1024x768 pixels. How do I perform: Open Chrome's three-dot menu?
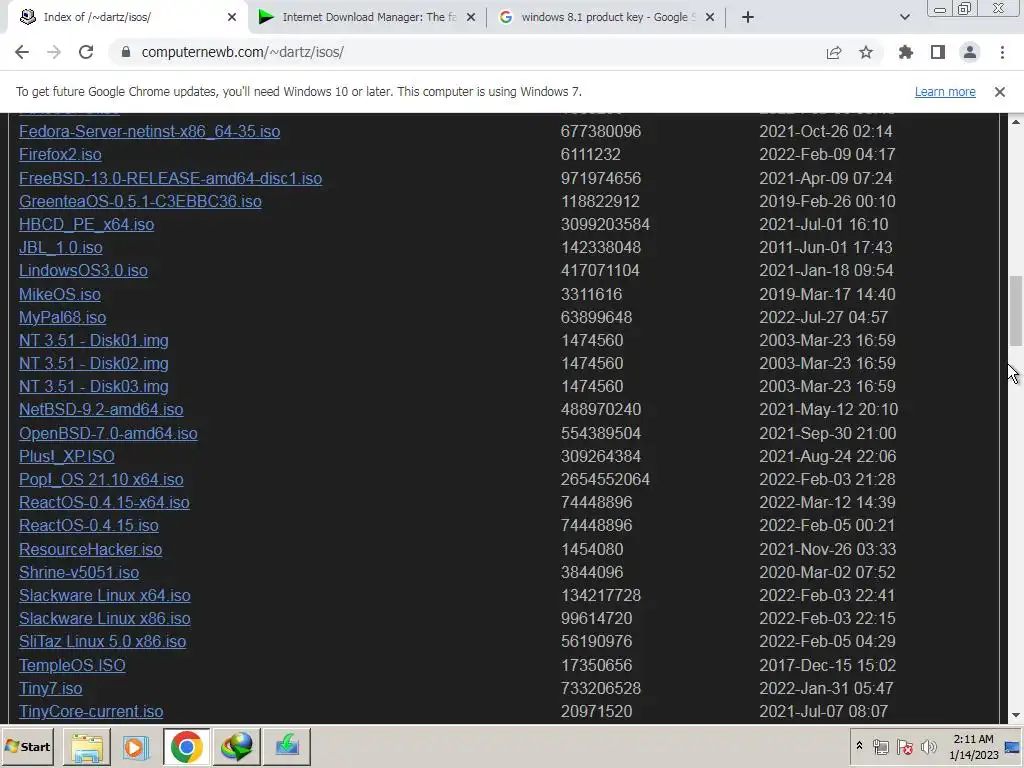[1002, 52]
